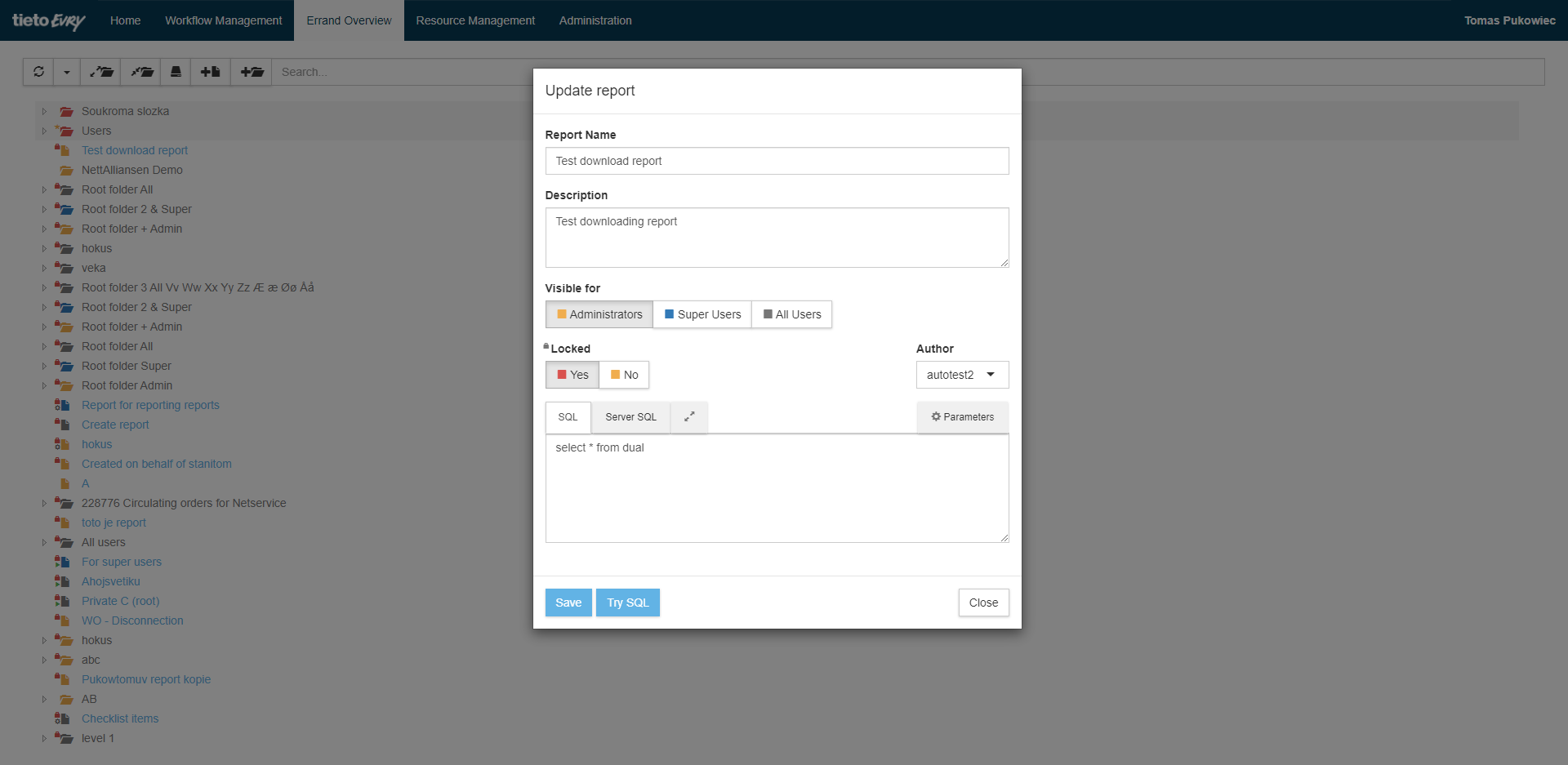Click the expand all folders icon
This screenshot has height=765, width=1568.
pyautogui.click(x=102, y=72)
